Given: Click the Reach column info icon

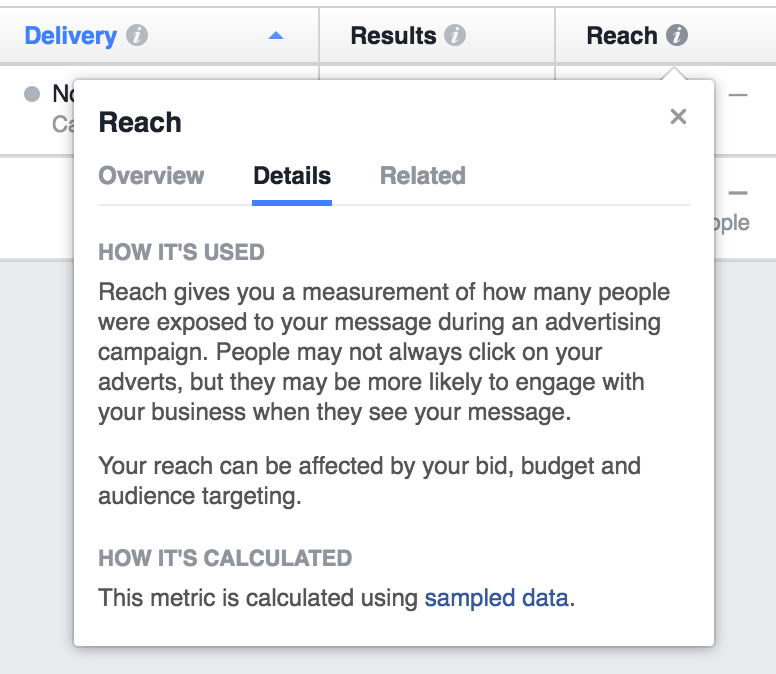Looking at the screenshot, I should point(677,36).
